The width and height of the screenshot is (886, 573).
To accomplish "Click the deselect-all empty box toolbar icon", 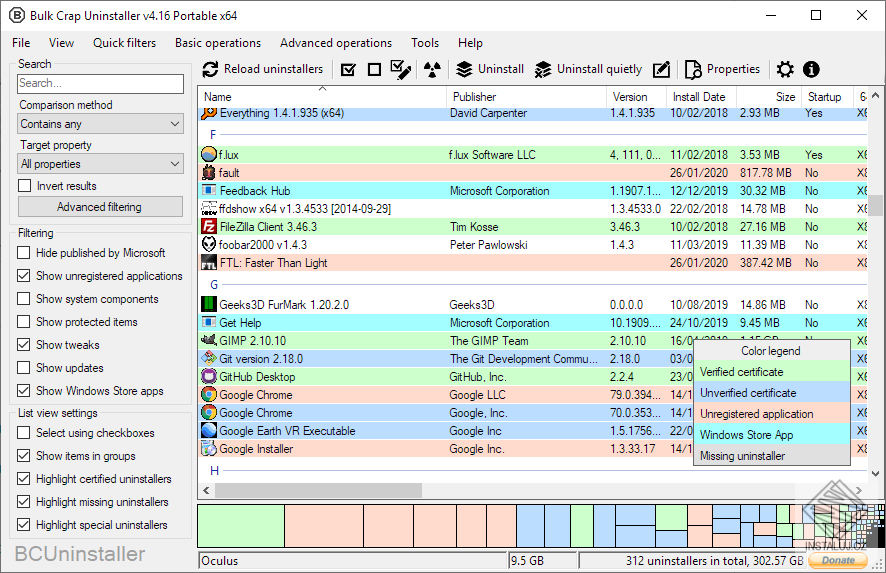I will coord(374,70).
